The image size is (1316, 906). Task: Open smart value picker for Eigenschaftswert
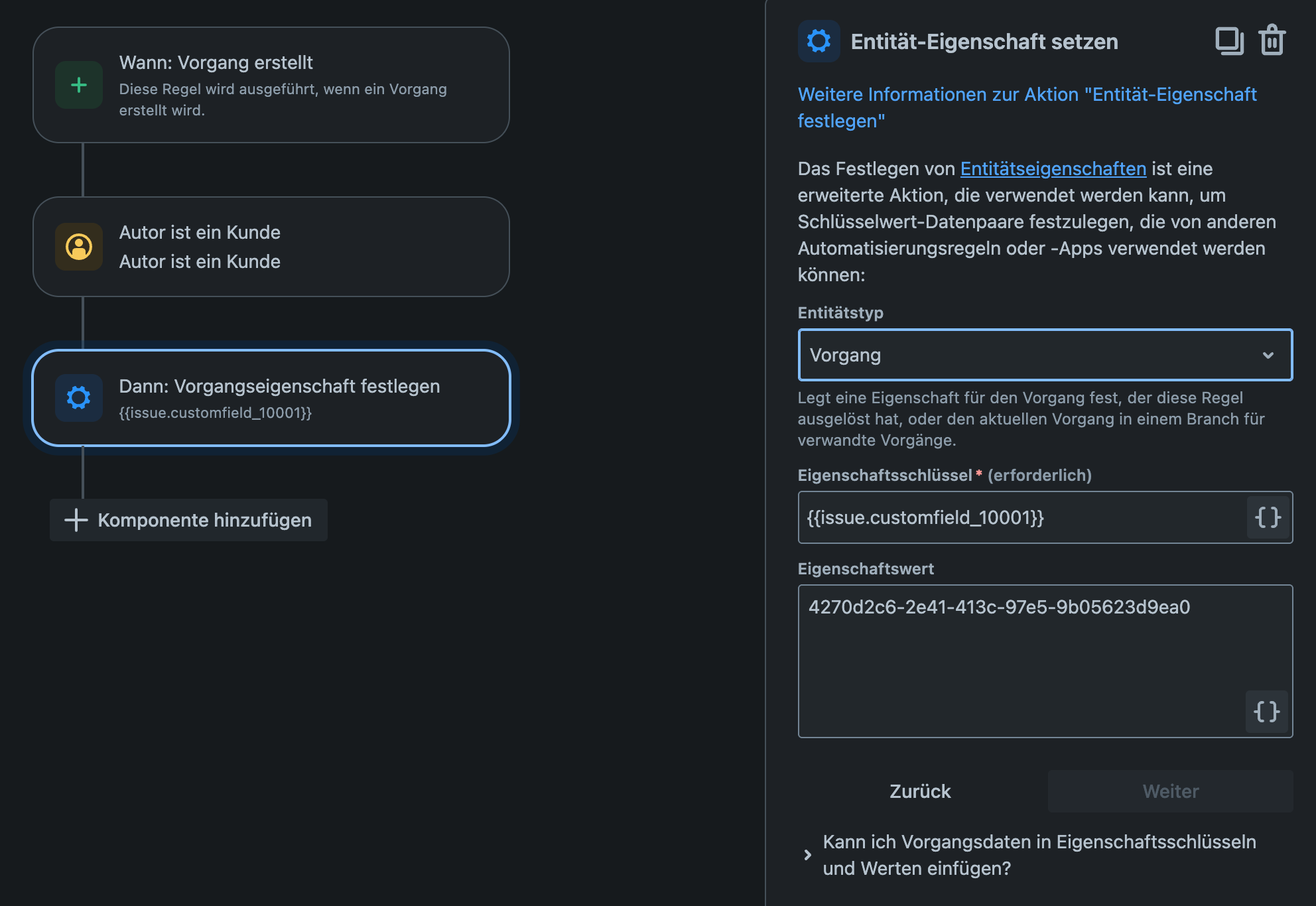click(x=1266, y=712)
